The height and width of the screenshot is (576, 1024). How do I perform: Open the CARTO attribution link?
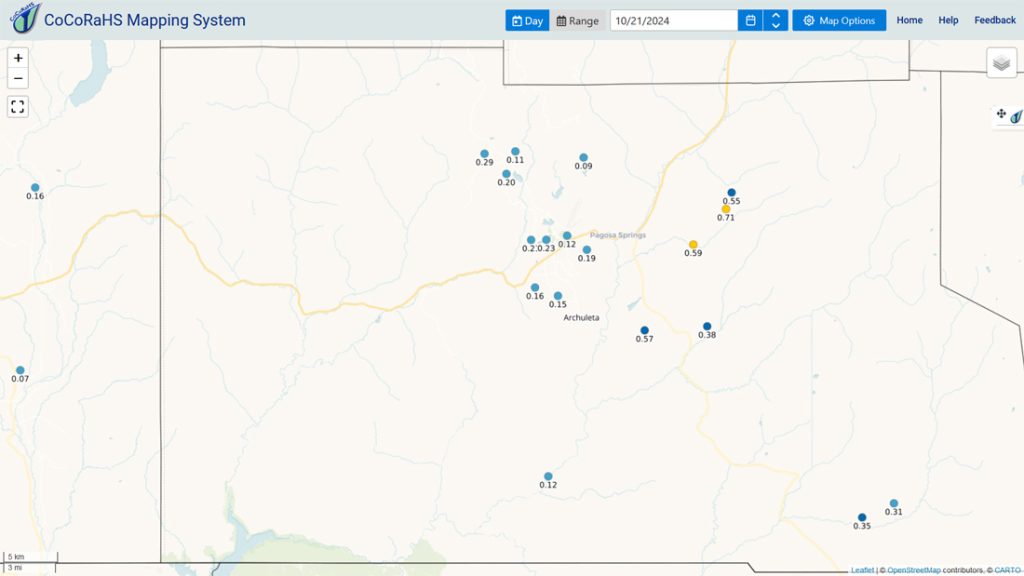point(1008,570)
